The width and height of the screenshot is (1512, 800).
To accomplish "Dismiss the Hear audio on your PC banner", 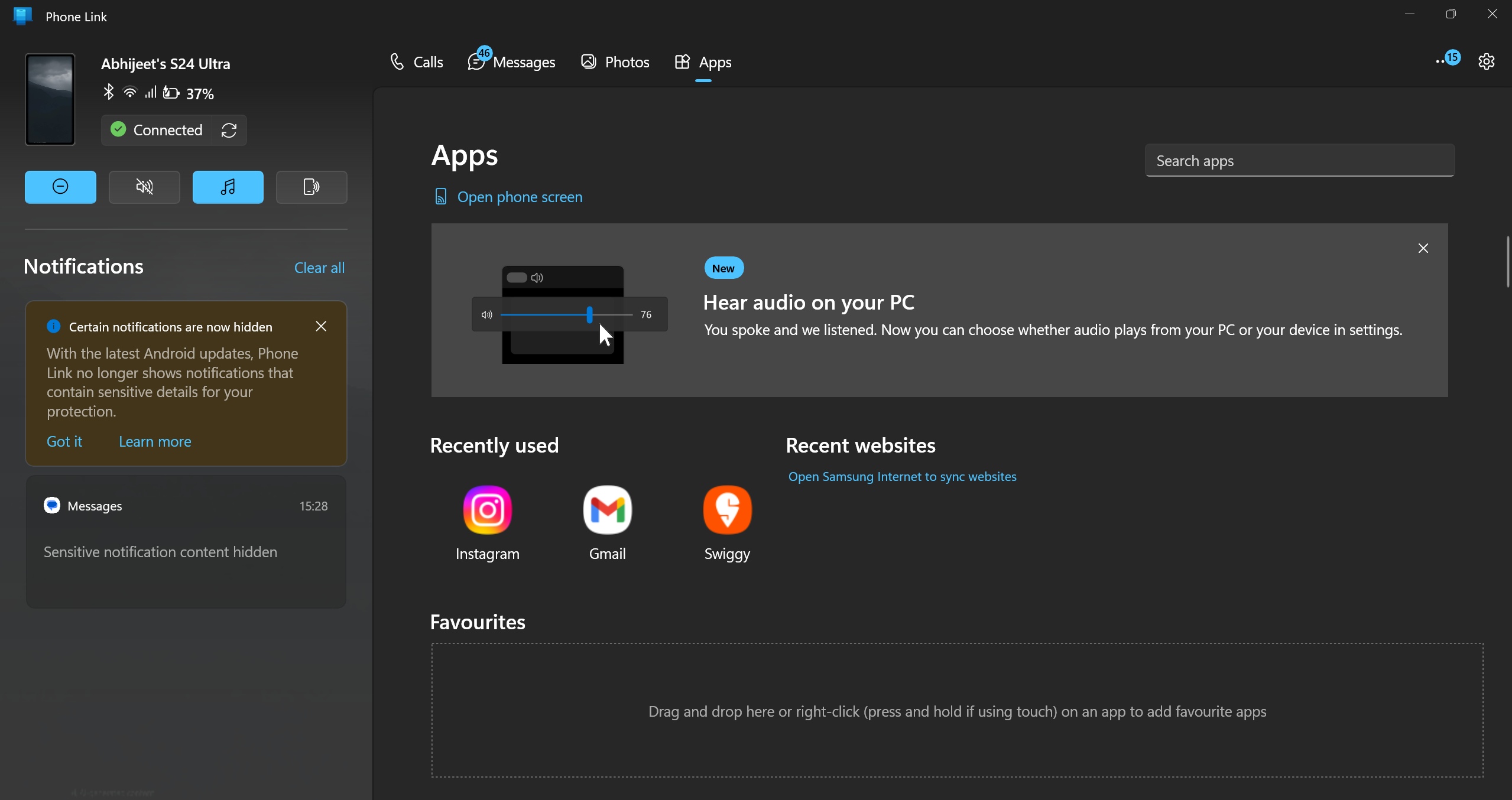I will coord(1423,249).
